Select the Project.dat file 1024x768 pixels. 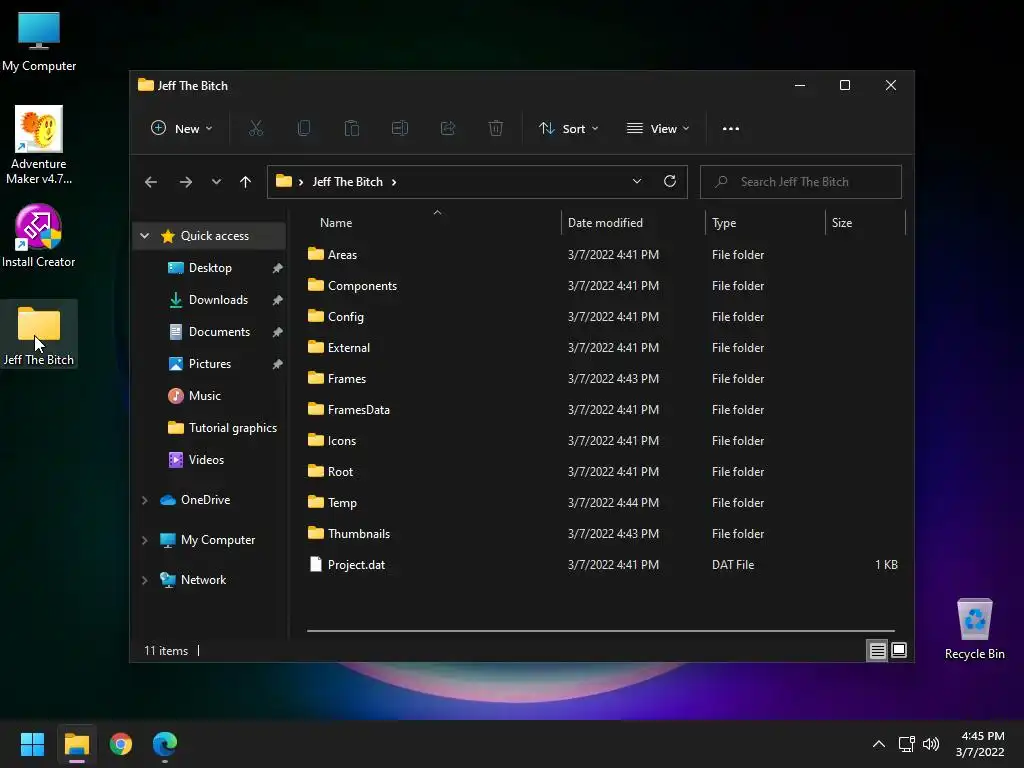click(x=602, y=565)
